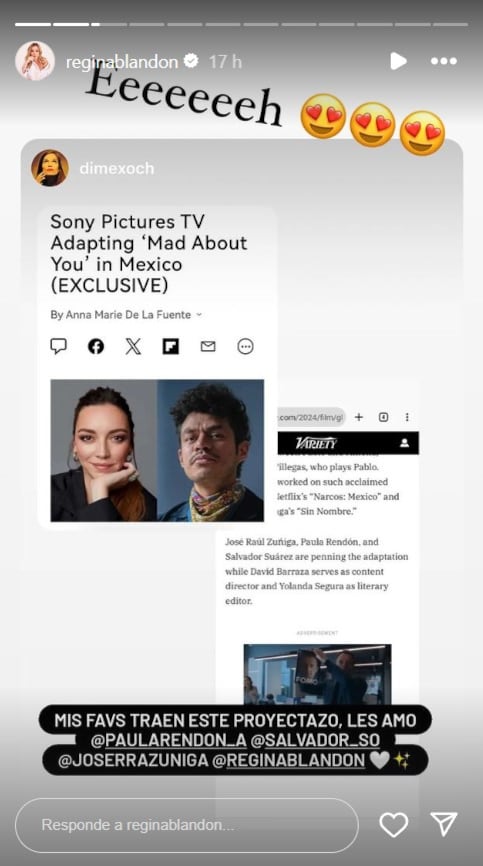Expand the author dropdown chevron next to De La Fuente
This screenshot has height=866, width=483.
[199, 315]
